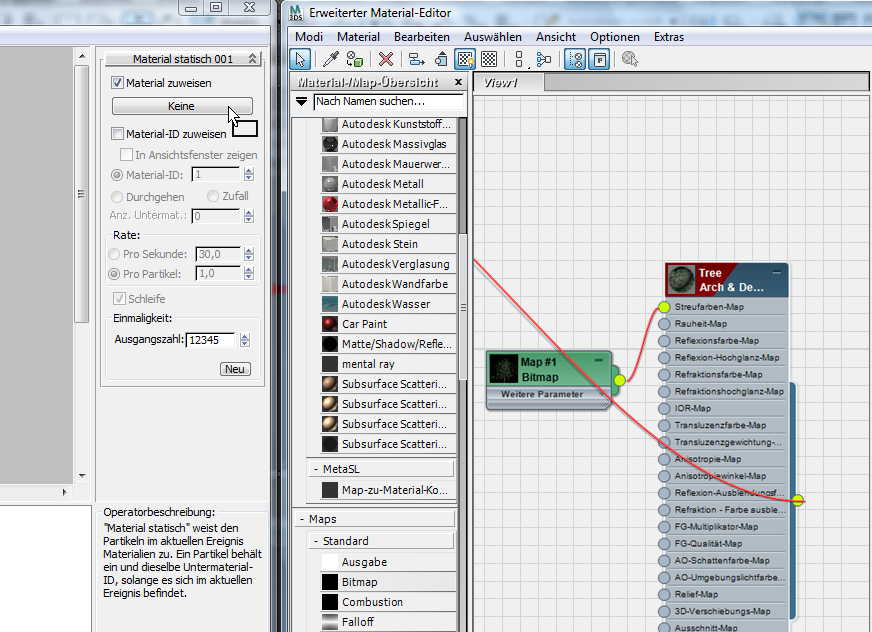The width and height of the screenshot is (872, 632).
Task: Open Ansicht menu
Action: pos(556,37)
